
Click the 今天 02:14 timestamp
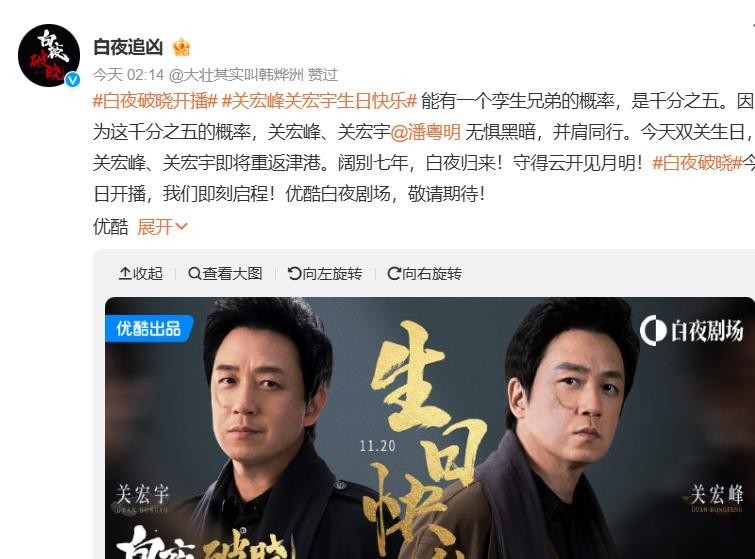[x=129, y=75]
